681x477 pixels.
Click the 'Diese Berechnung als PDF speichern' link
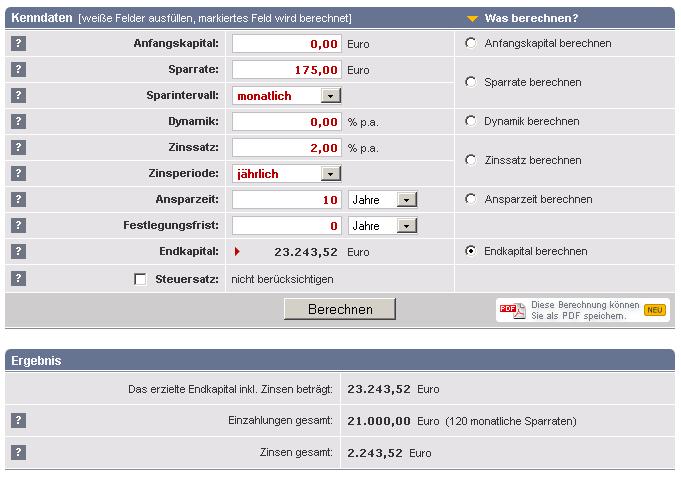tap(584, 310)
